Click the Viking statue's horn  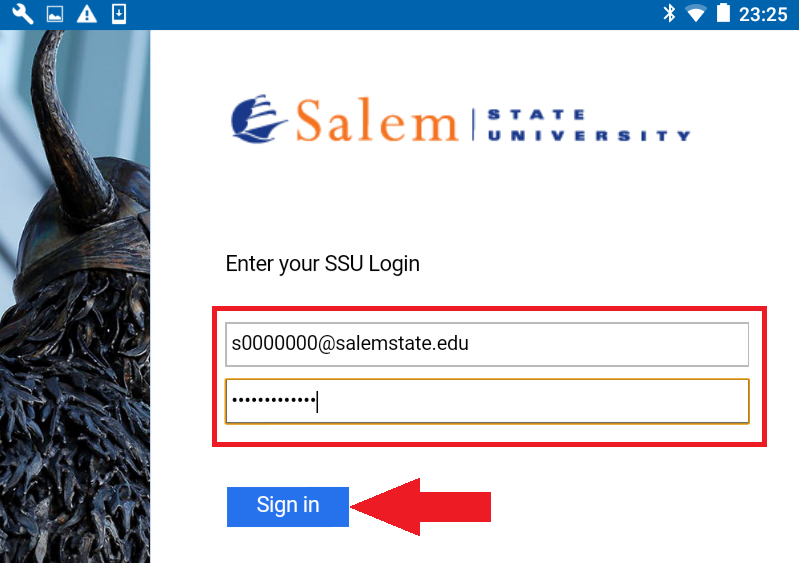point(71,127)
